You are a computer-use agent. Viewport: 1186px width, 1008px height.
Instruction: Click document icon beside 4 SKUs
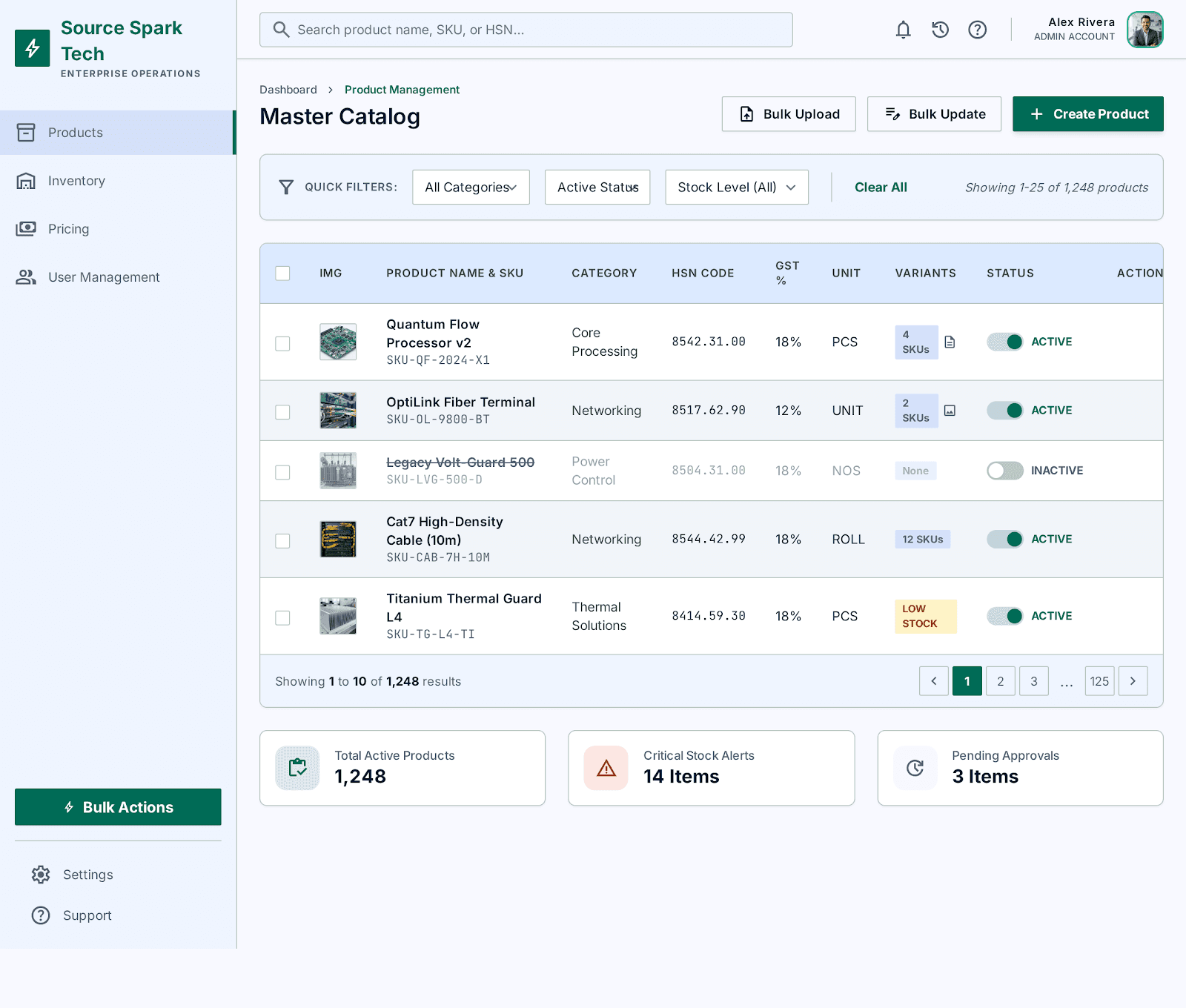click(950, 342)
